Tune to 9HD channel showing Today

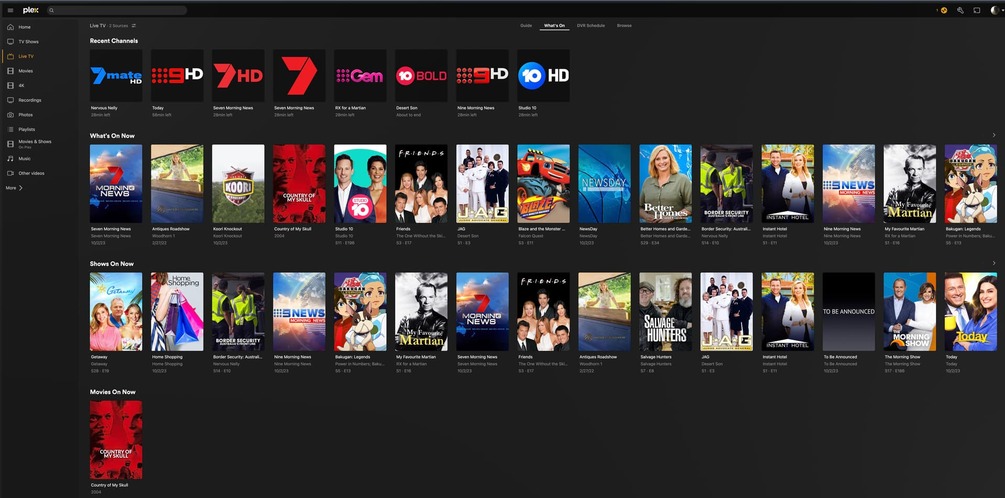177,76
